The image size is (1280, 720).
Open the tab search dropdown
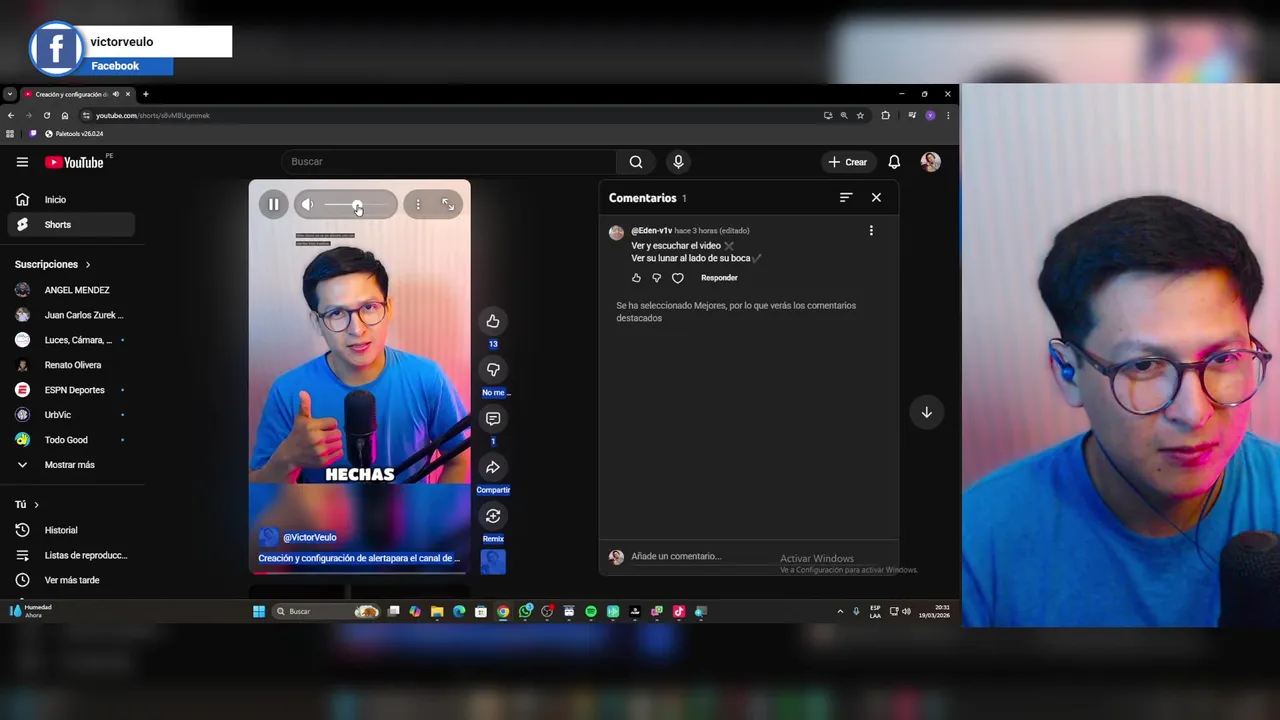9,94
